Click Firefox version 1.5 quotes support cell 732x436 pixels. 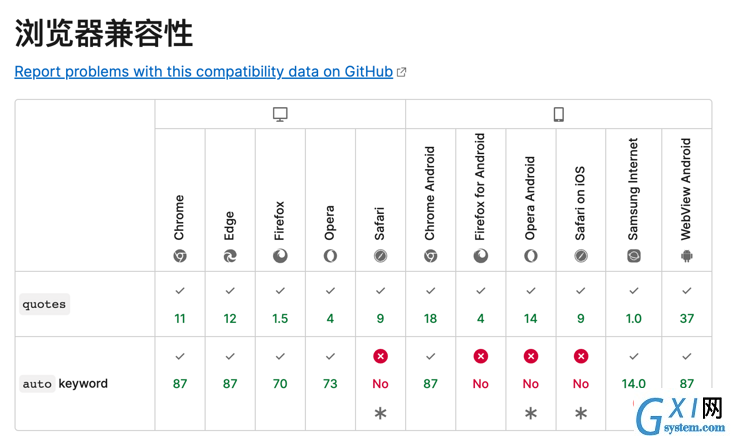[x=280, y=304]
